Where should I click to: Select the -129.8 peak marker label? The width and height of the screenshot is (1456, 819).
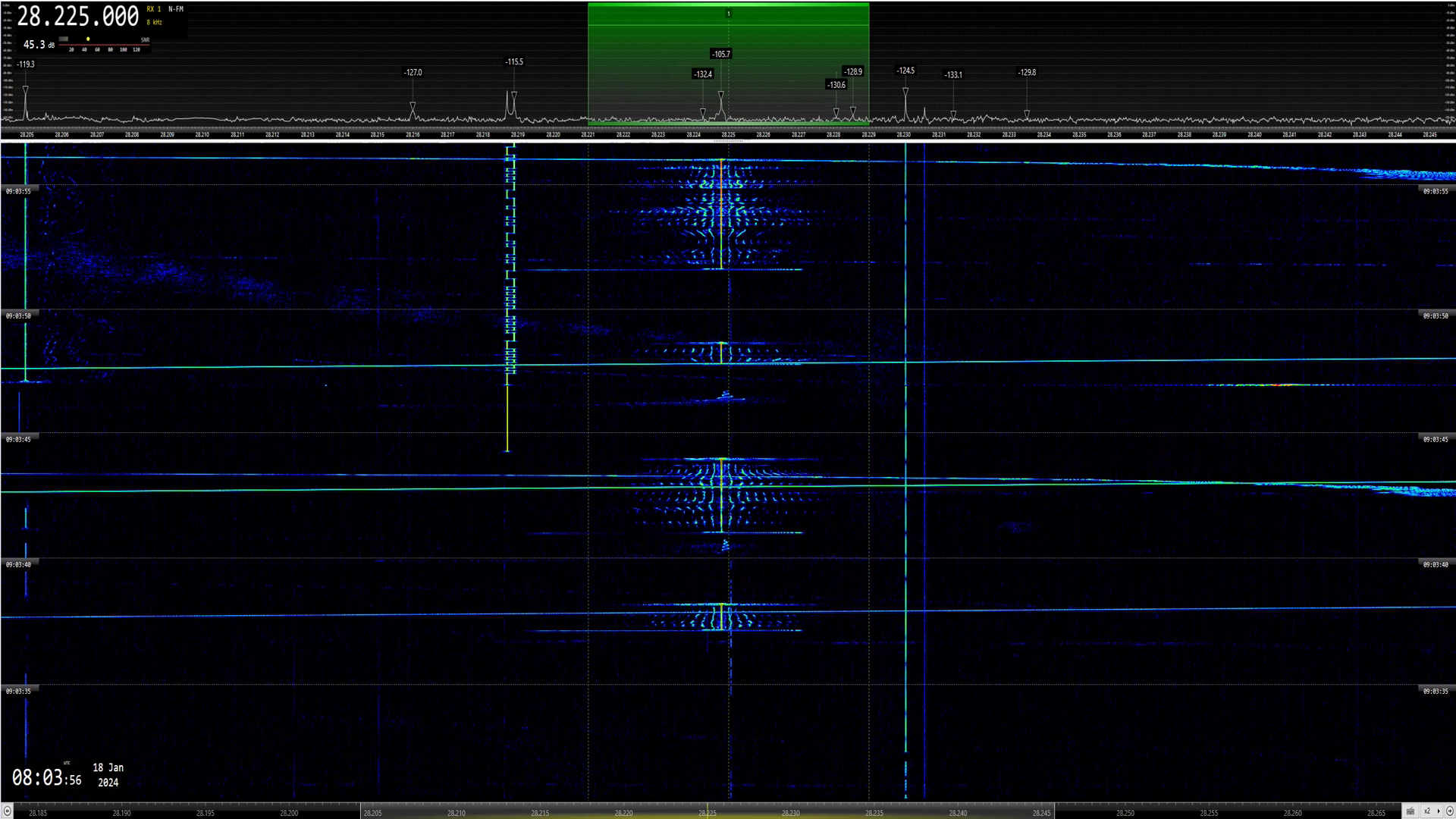[x=1027, y=73]
